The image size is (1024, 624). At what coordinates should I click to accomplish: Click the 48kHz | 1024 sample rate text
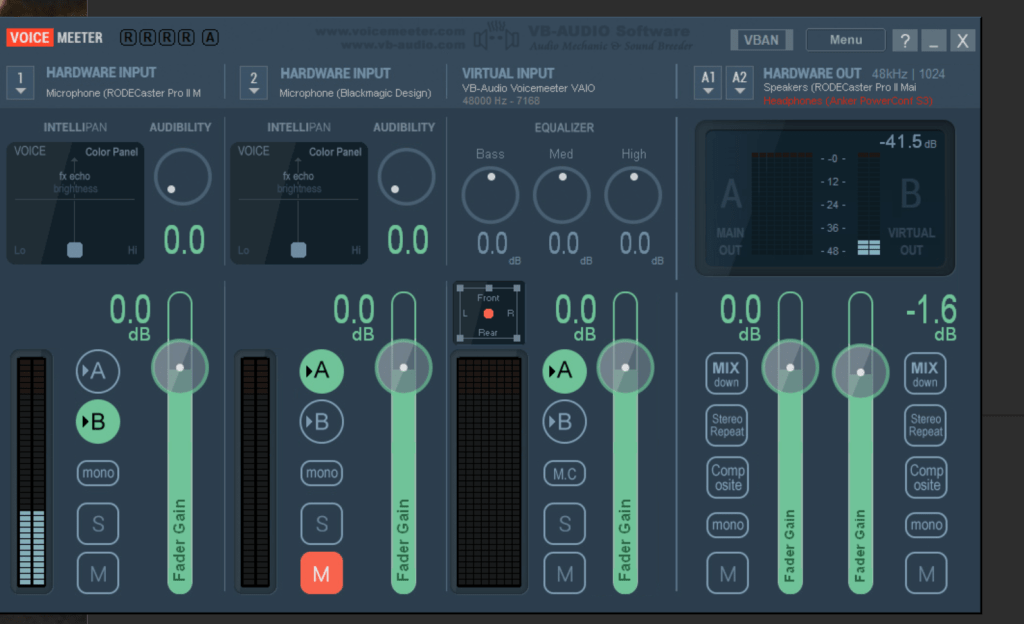pyautogui.click(x=908, y=74)
